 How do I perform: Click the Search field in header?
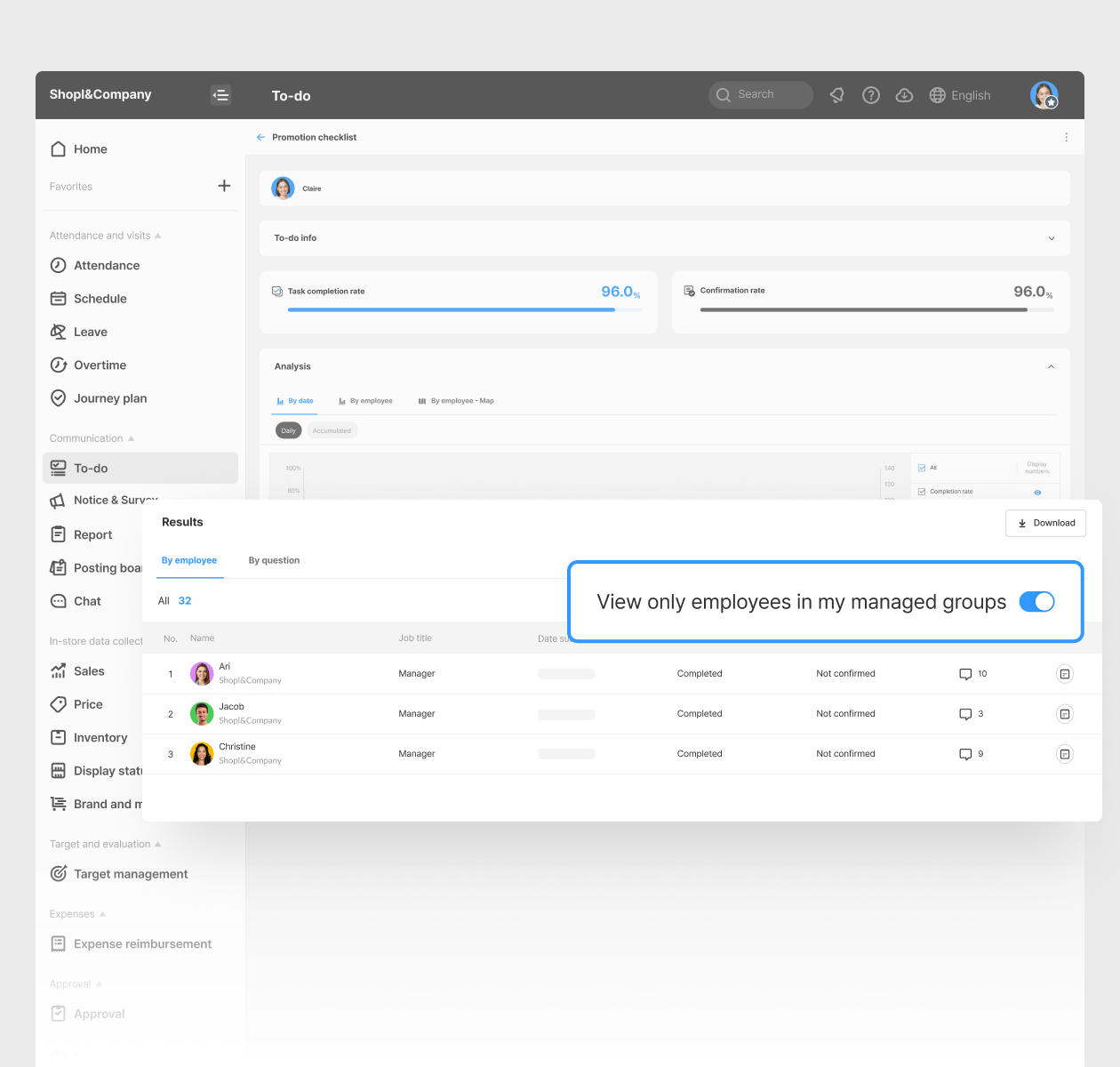761,95
